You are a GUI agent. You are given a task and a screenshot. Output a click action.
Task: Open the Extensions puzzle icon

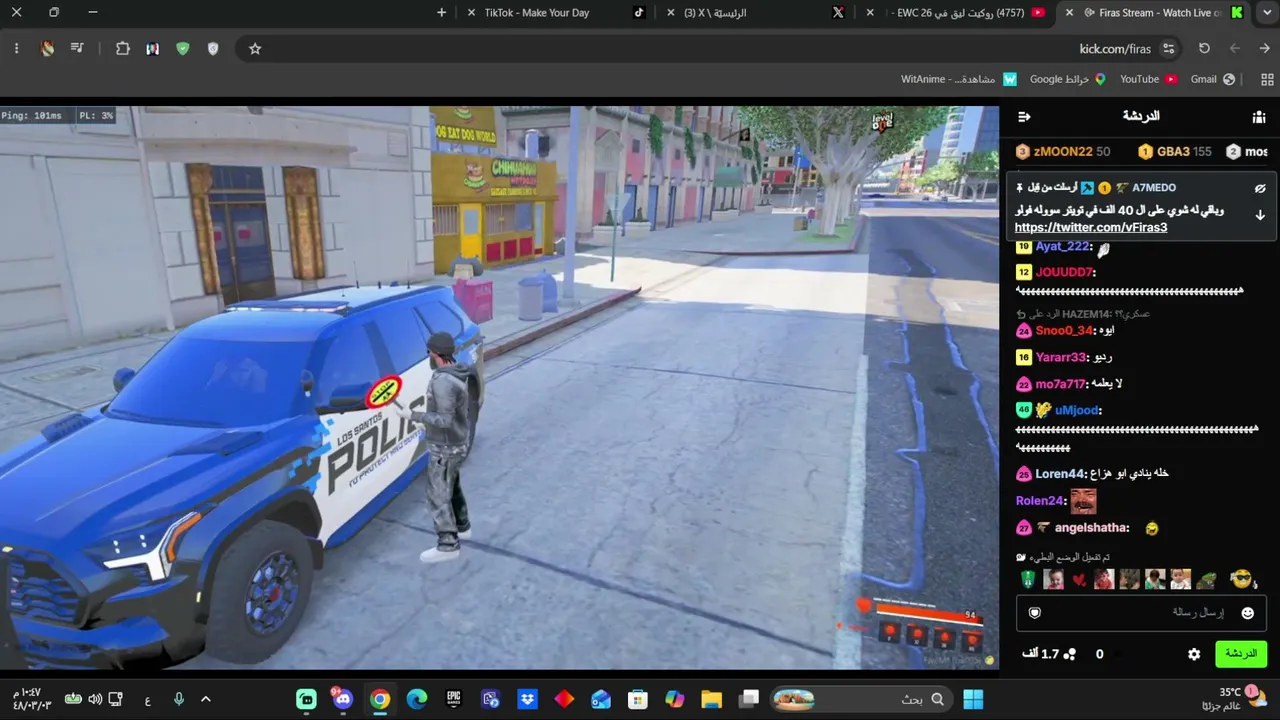tap(123, 48)
